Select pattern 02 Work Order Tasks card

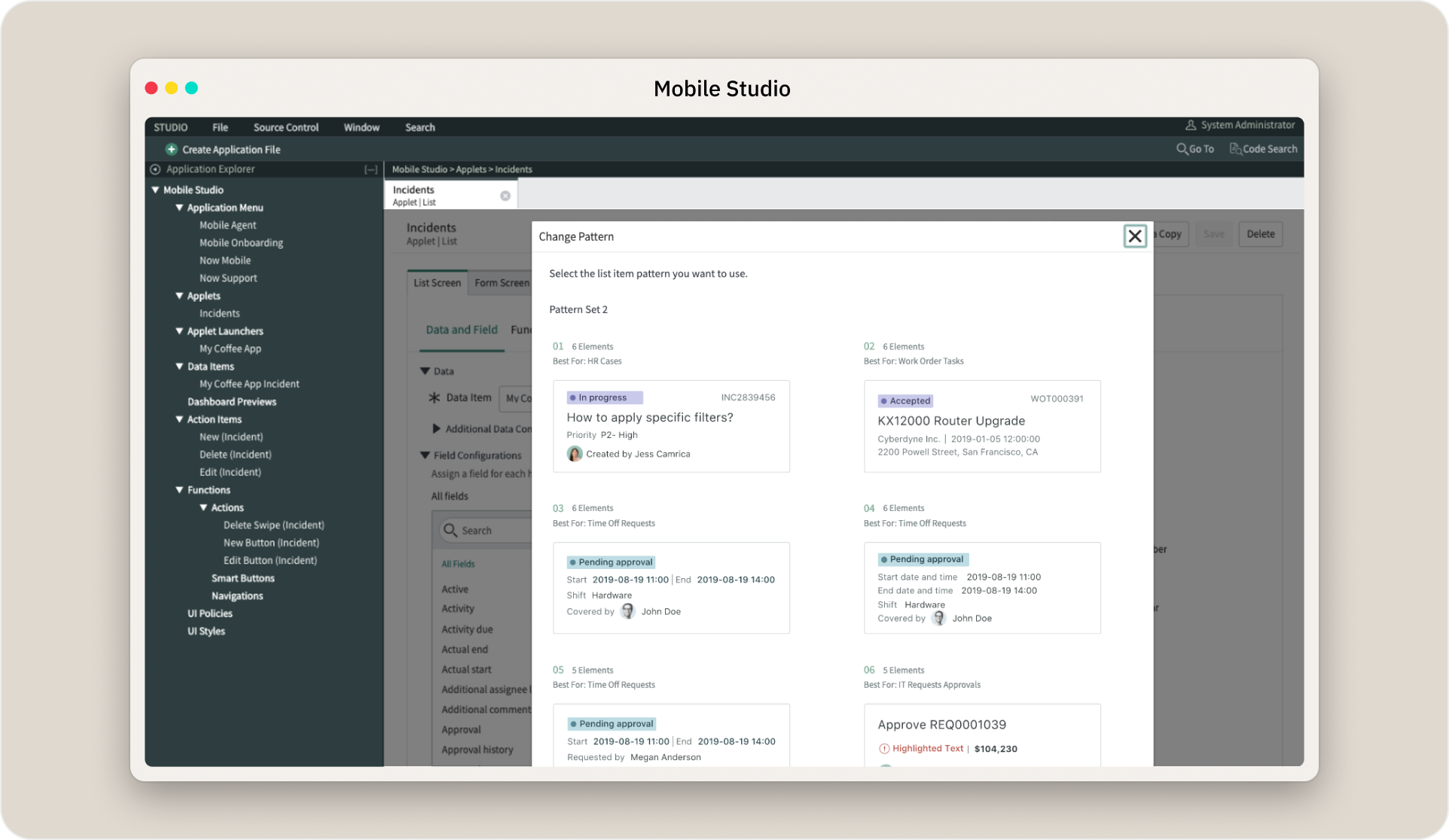tap(982, 426)
